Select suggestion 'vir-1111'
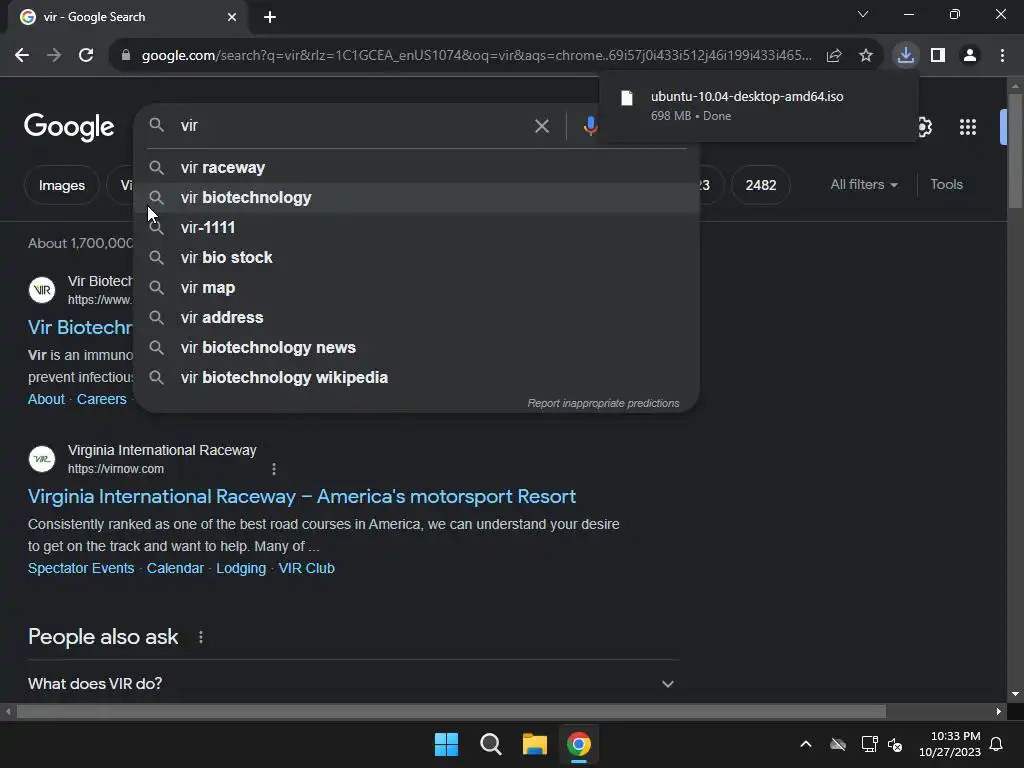Viewport: 1024px width, 768px height. coord(417,228)
